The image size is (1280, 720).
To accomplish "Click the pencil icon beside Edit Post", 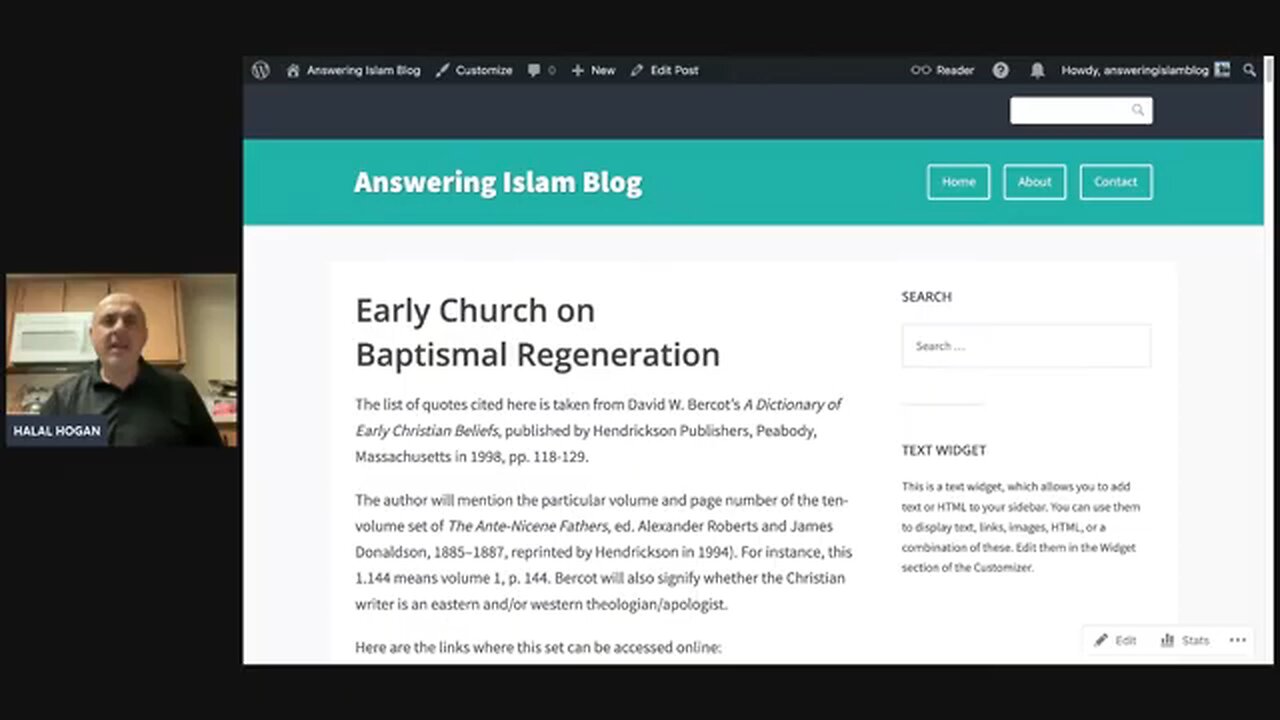I will (x=637, y=70).
